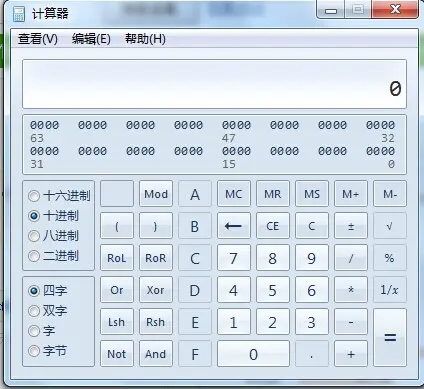
Task: Click the Not bitwise button
Action: pyautogui.click(x=117, y=354)
